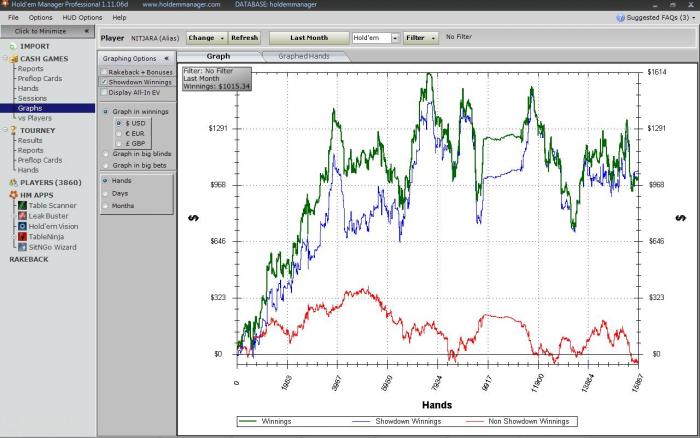This screenshot has width=700, height=438.
Task: Open the HUD Options menu
Action: [x=82, y=17]
